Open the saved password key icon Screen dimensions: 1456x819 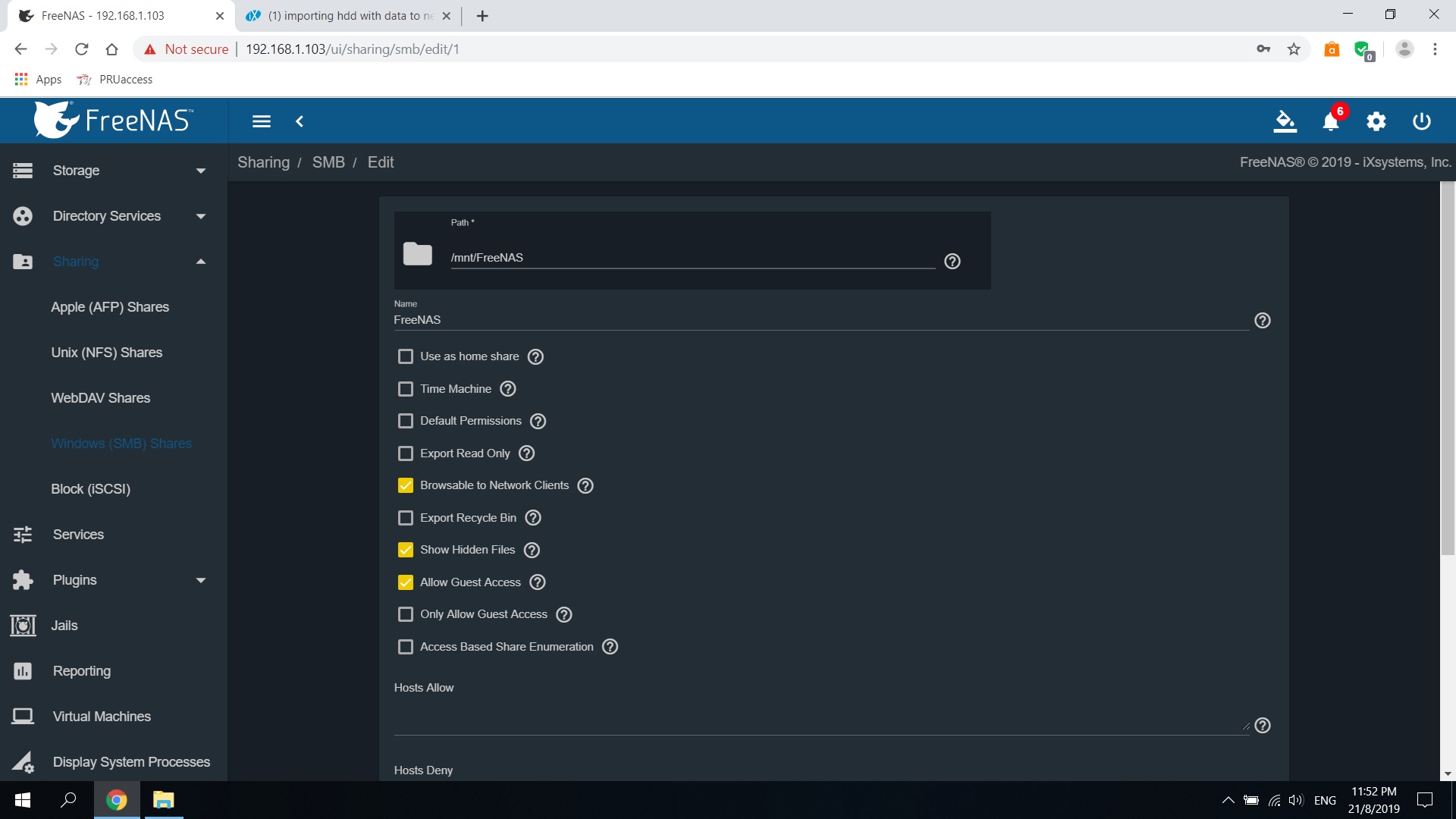click(1263, 49)
